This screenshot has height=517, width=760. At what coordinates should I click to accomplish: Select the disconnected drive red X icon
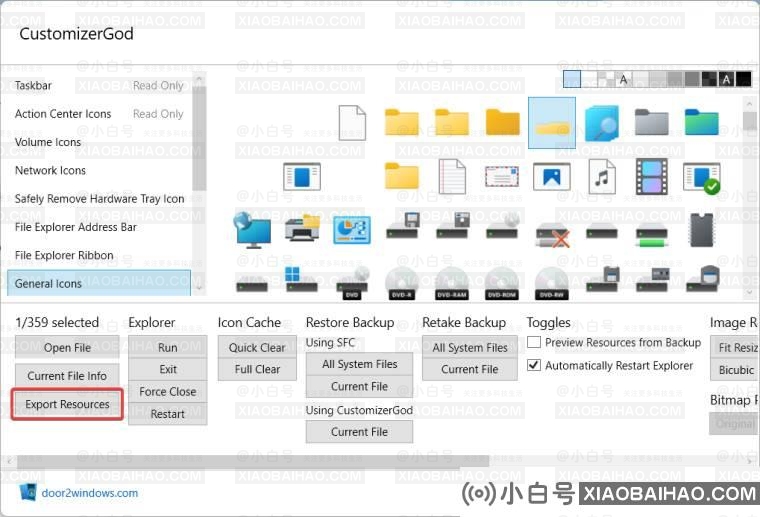click(553, 235)
